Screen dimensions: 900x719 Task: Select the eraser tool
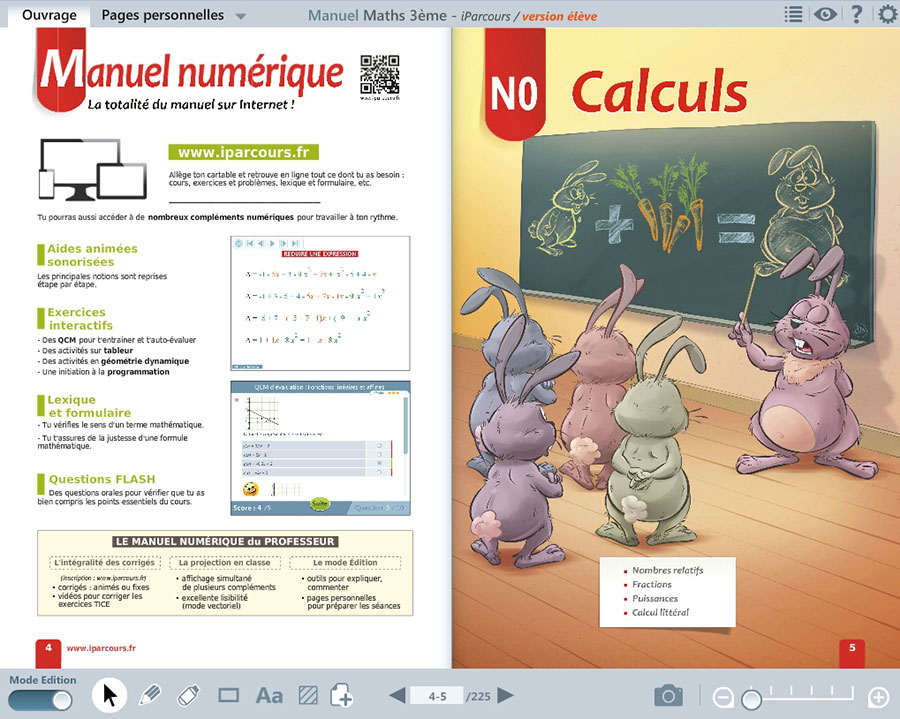pos(189,695)
